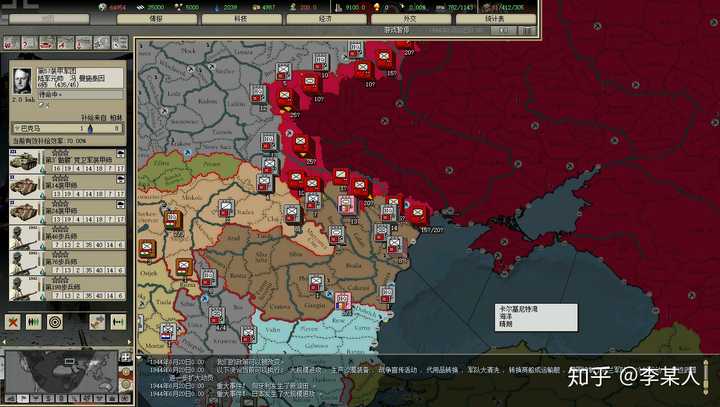Click the blank button left of 情报
720x407 pixels.
[x=49, y=19]
